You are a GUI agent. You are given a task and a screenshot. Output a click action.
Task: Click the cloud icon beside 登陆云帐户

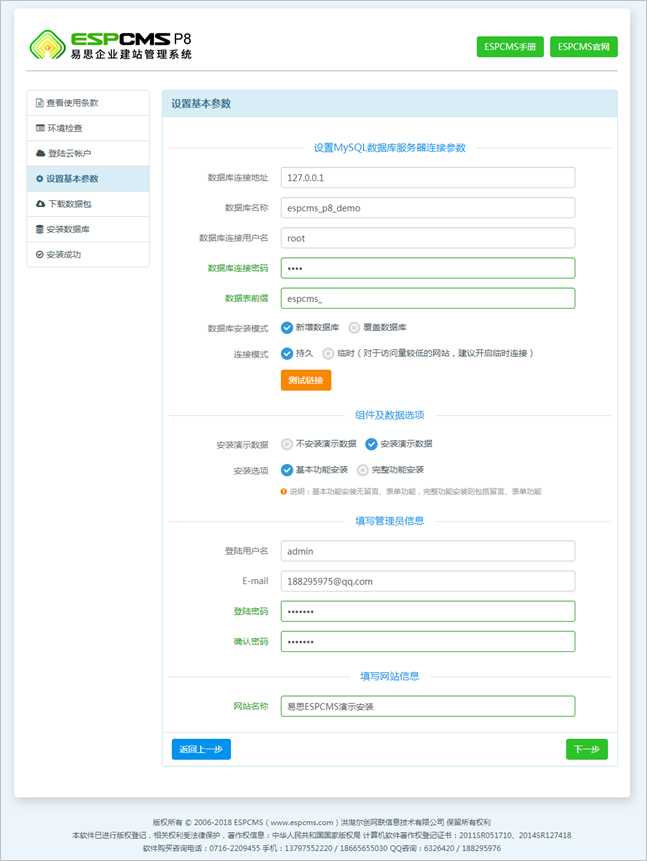40,153
